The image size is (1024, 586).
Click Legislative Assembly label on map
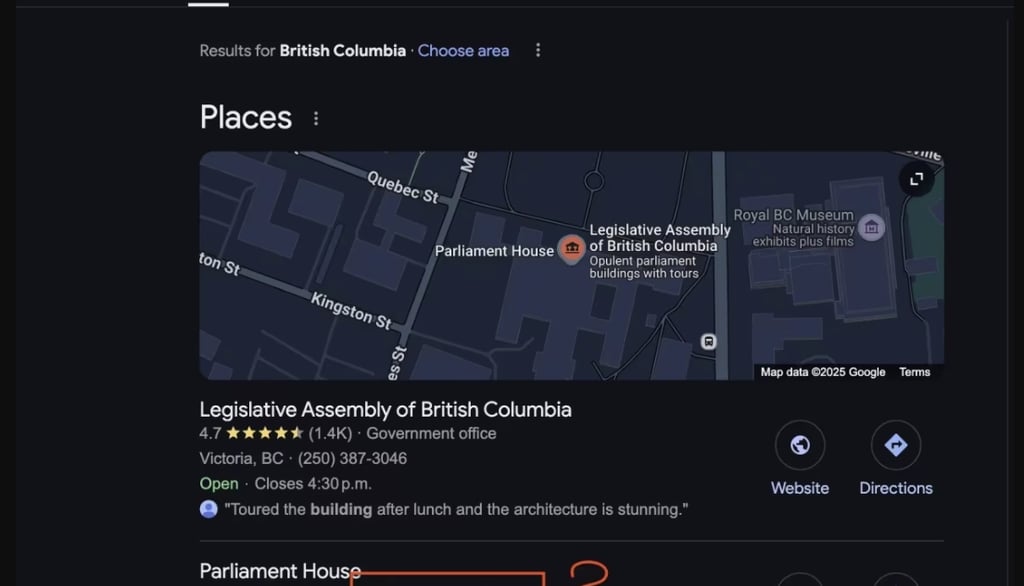pos(660,238)
